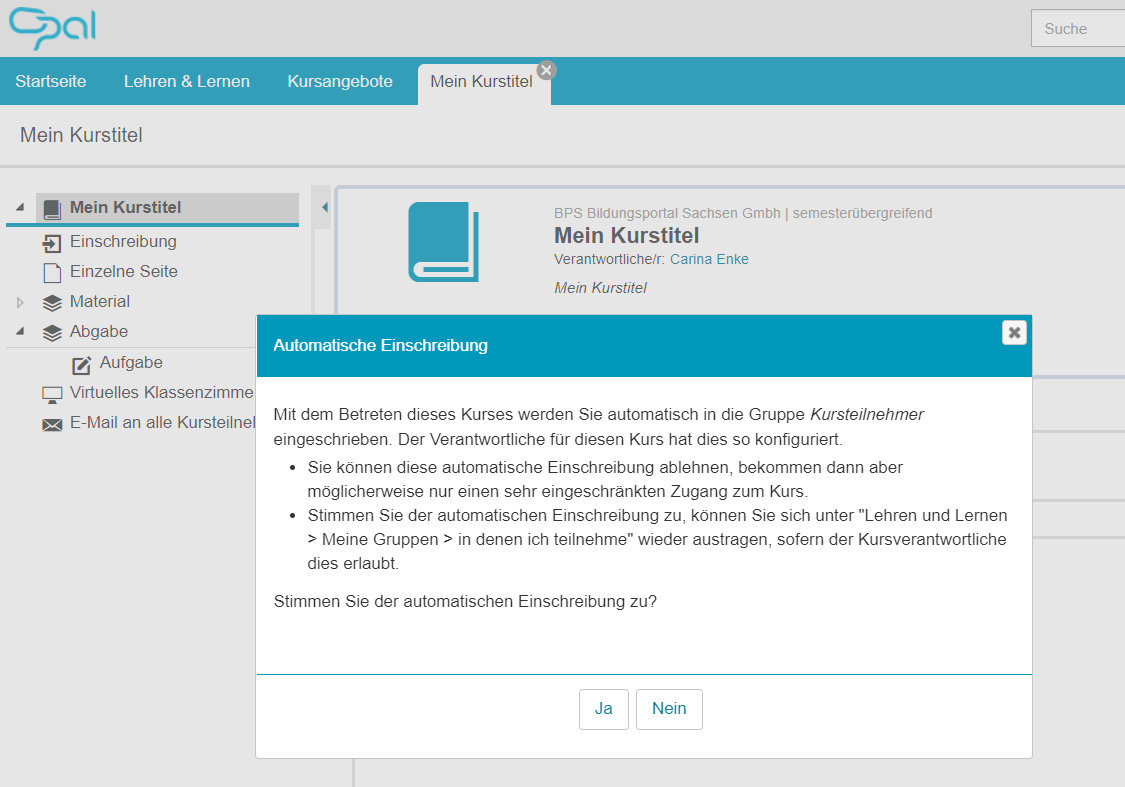Open the Aufgabe task-editing icon

pos(81,364)
